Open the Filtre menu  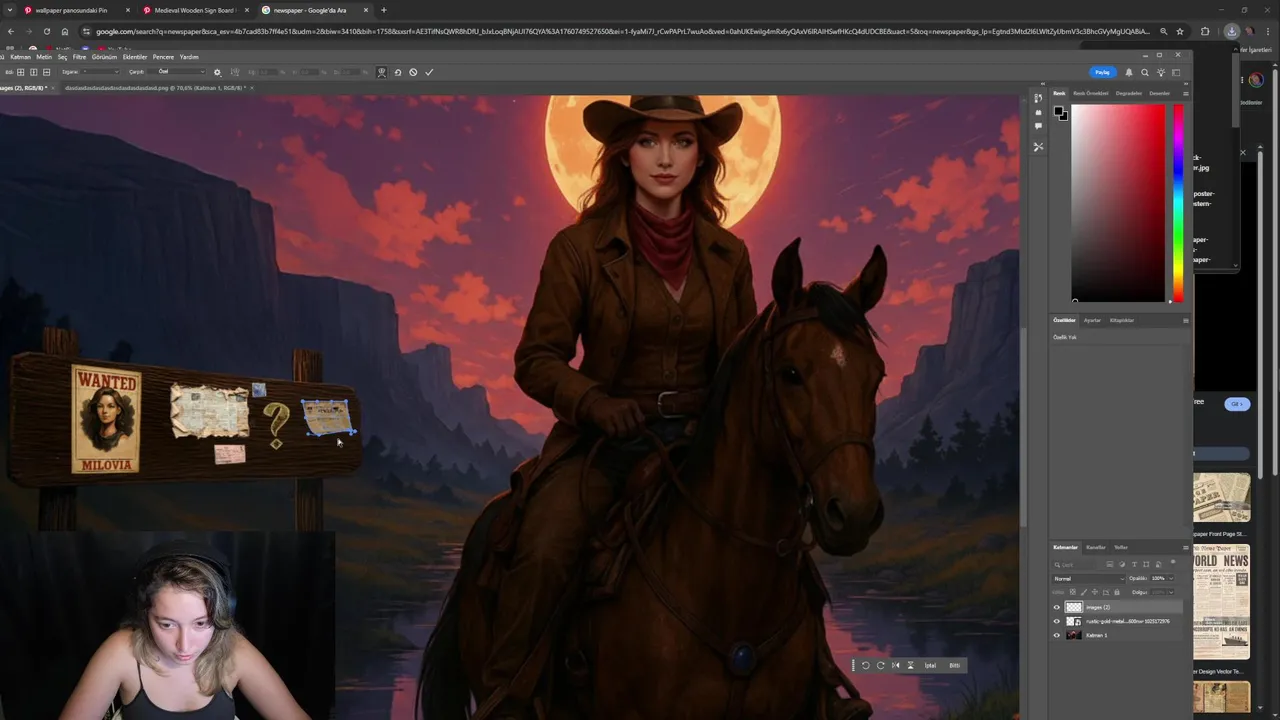pyautogui.click(x=79, y=57)
